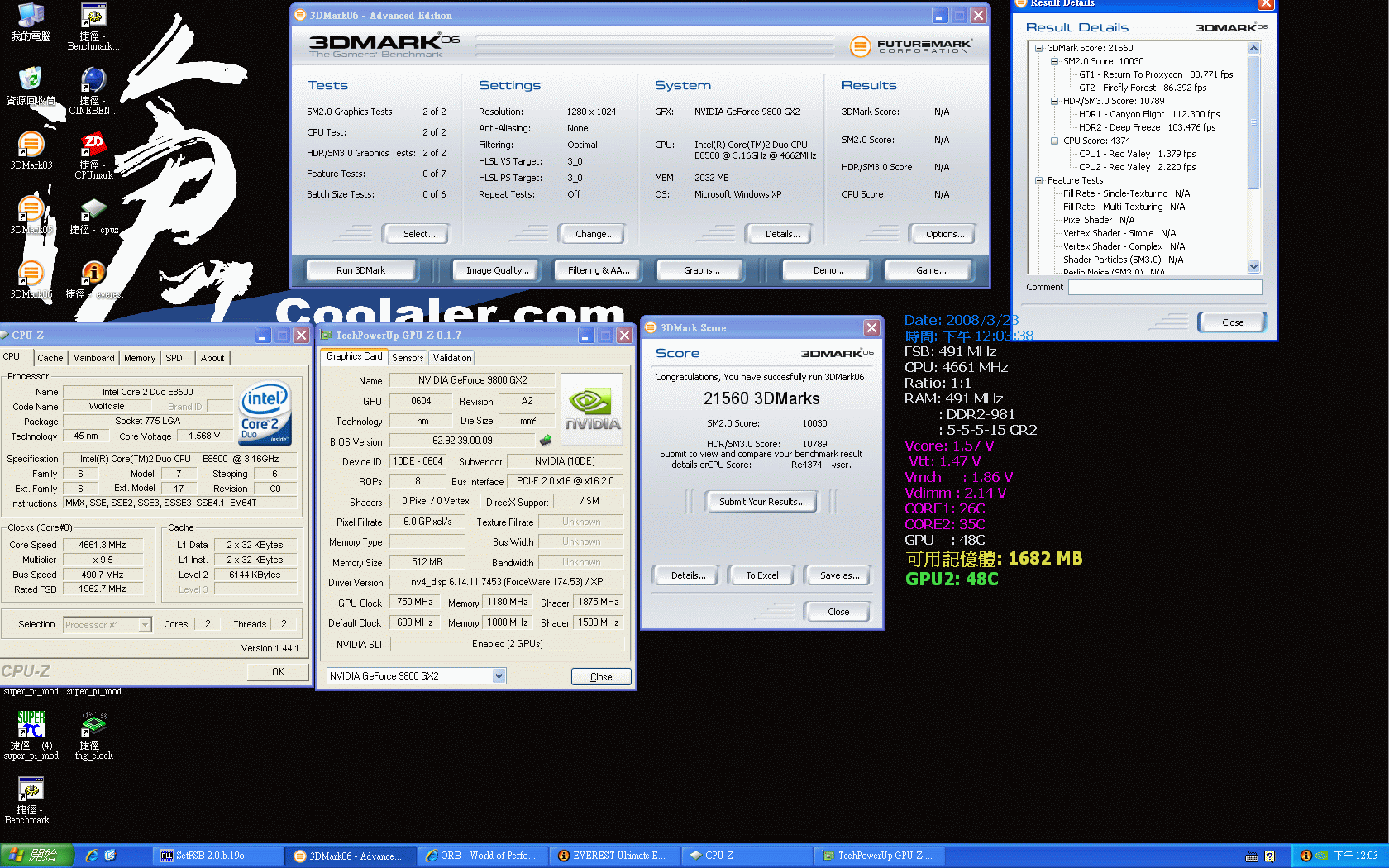
Task: Open the My Computer desktop icon
Action: click(x=31, y=21)
